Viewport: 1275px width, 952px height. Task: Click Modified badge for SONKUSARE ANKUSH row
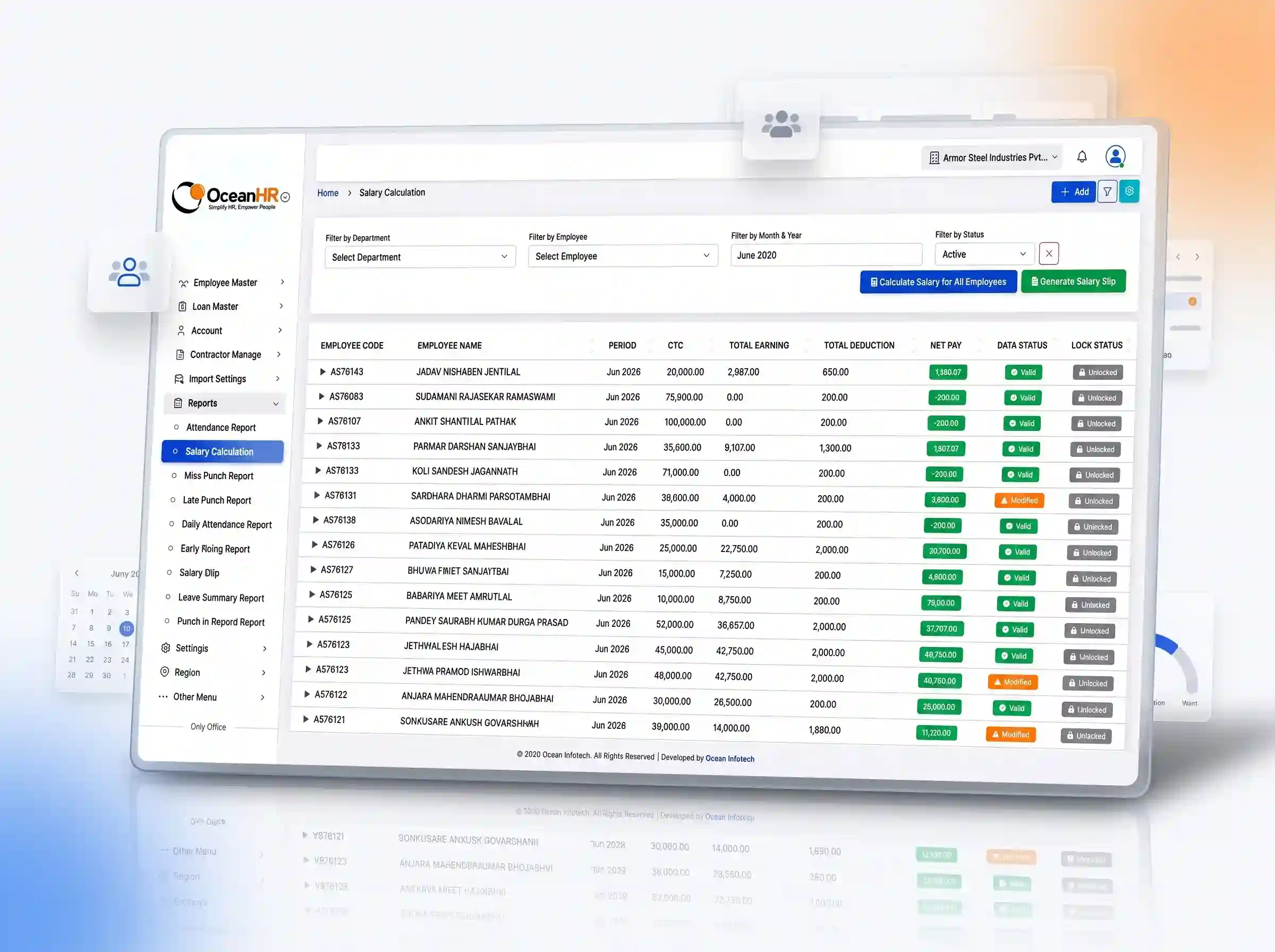(x=1010, y=734)
